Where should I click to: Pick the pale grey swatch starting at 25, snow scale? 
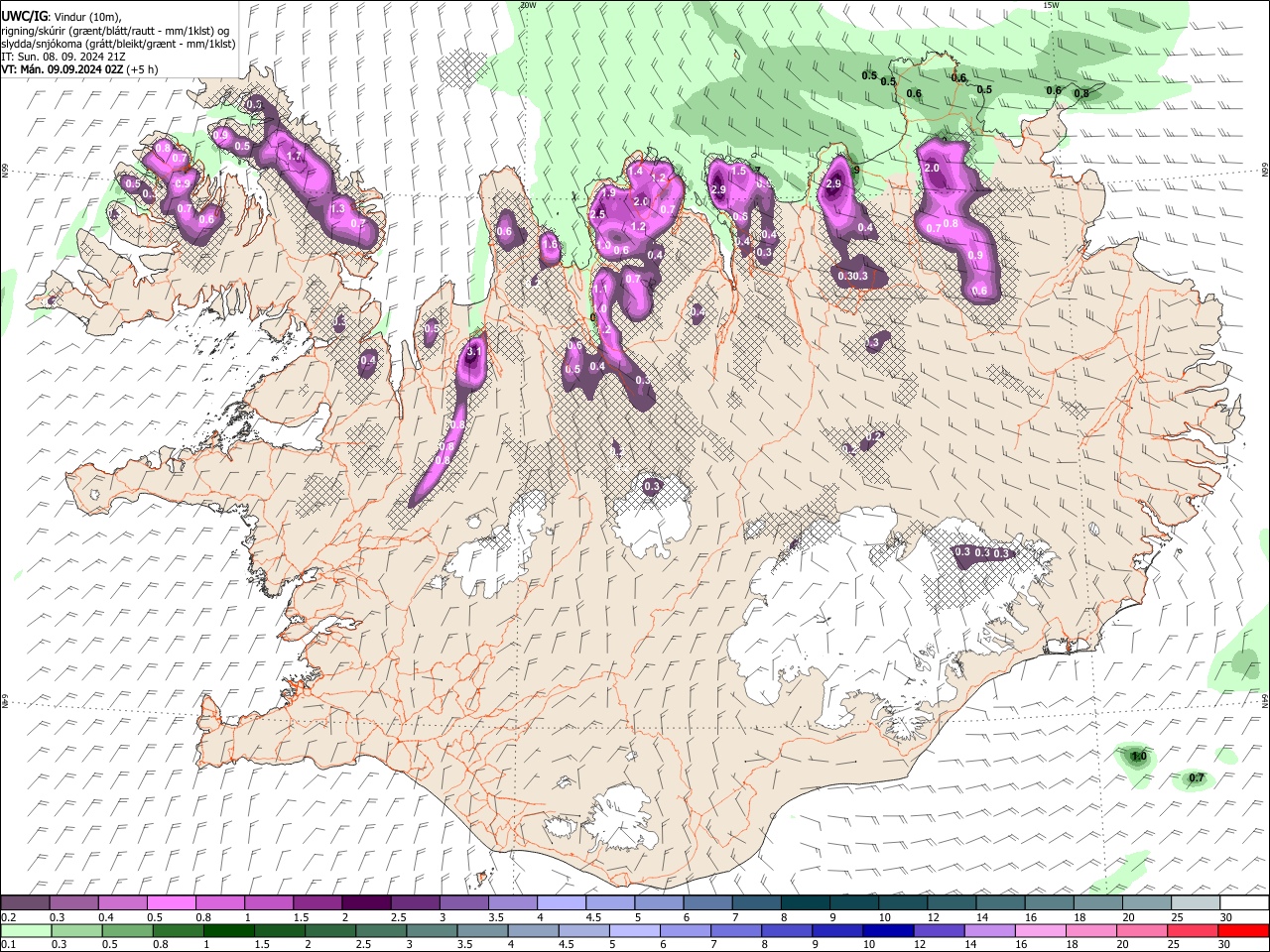pyautogui.click(x=1196, y=903)
